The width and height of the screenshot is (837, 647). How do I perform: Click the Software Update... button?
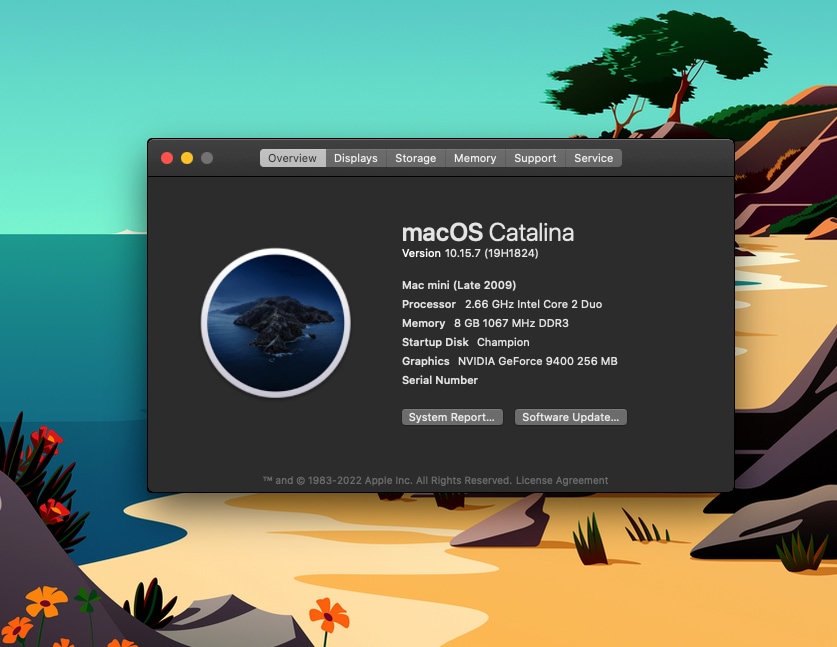pos(571,417)
